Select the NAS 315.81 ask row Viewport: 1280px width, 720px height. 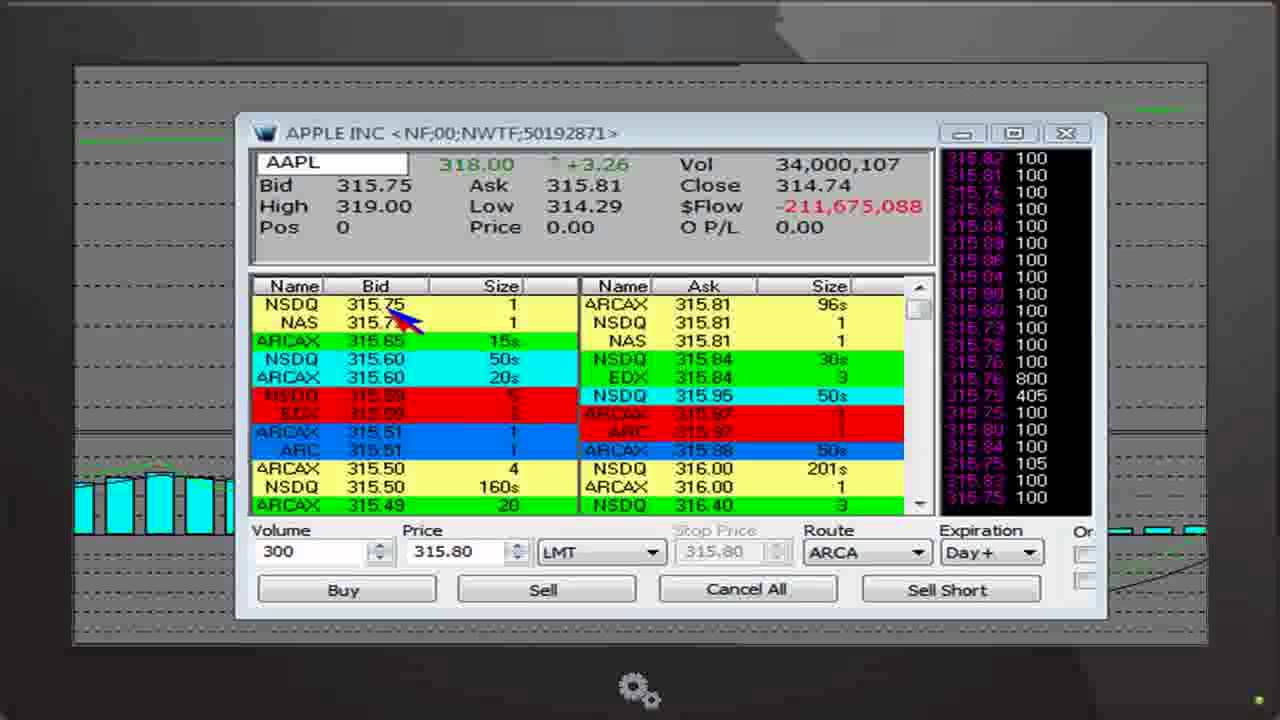click(742, 341)
